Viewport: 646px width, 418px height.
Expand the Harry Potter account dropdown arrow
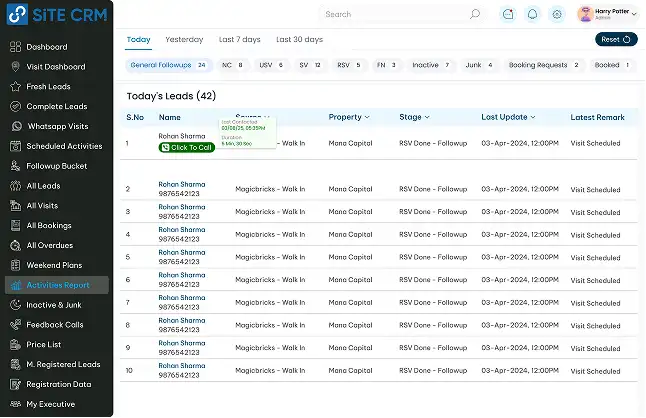point(634,14)
